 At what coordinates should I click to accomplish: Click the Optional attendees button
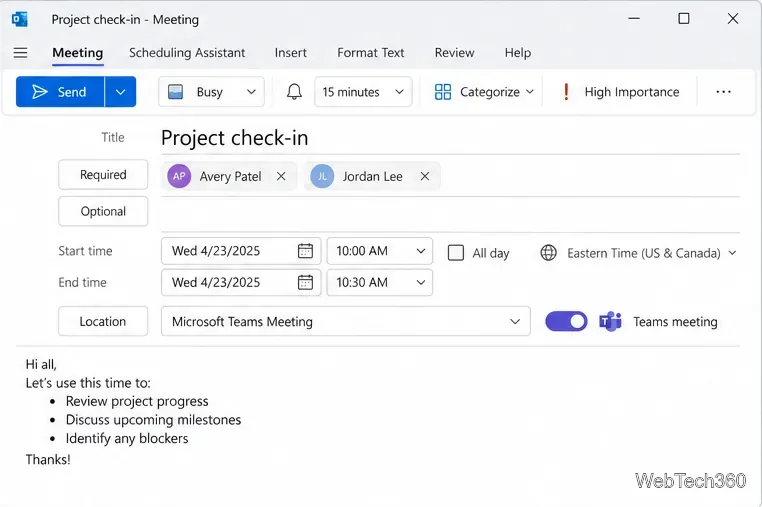103,211
